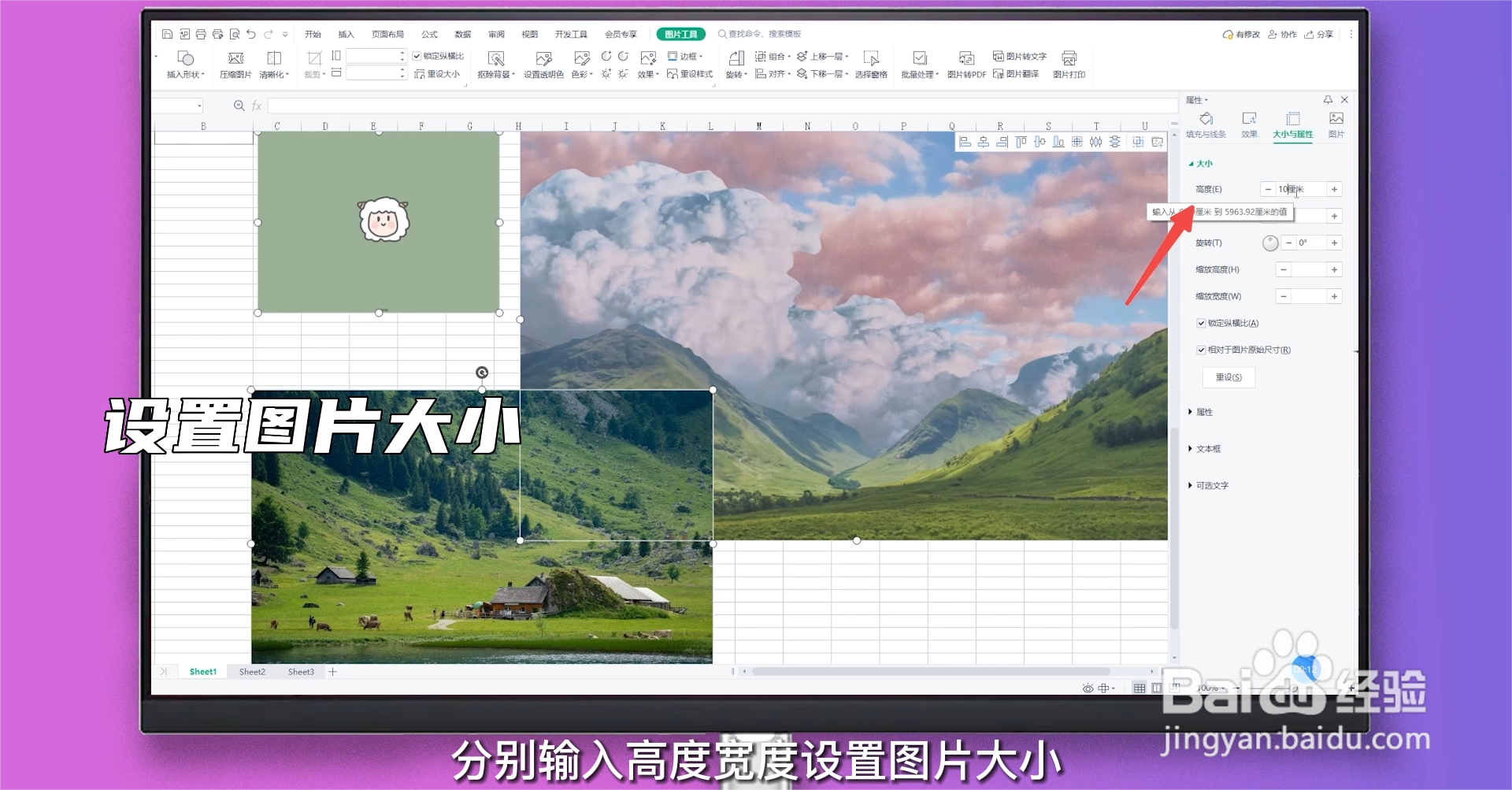Click the 分享 share button
The height and width of the screenshot is (790, 1512).
(1319, 34)
